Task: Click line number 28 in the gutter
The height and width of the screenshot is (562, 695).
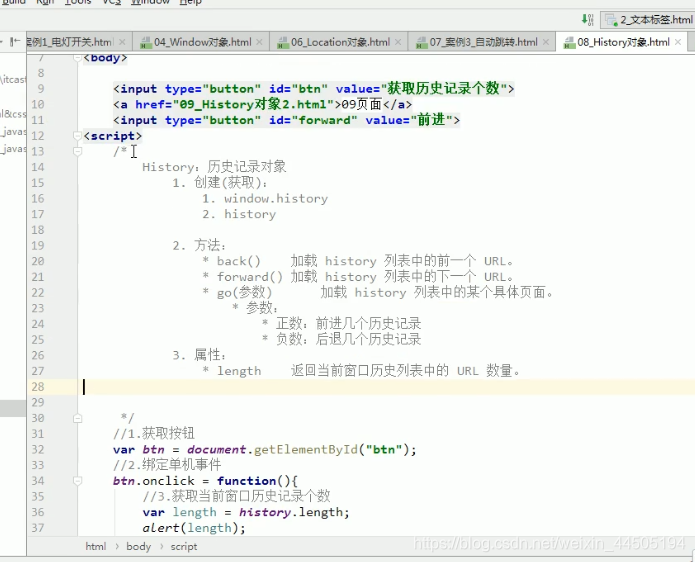Action: pos(38,386)
